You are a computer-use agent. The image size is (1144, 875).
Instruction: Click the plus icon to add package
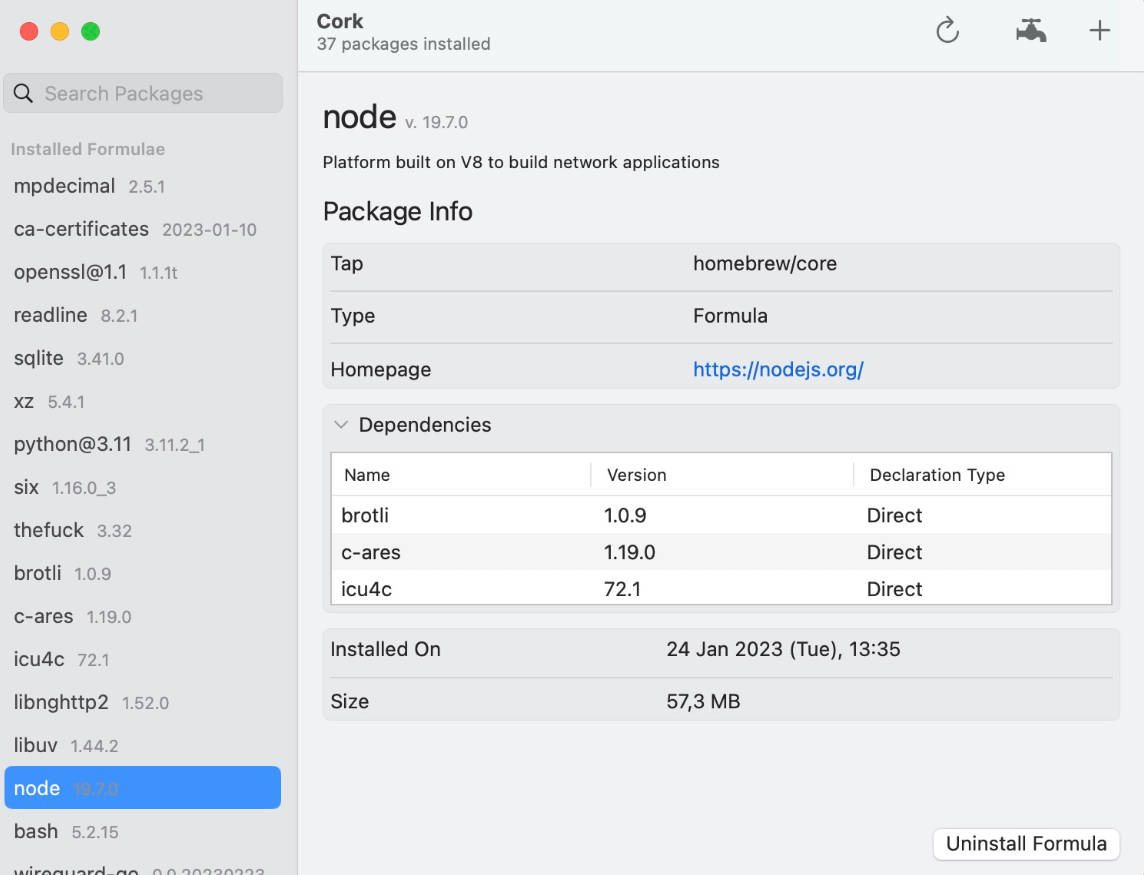[1099, 31]
